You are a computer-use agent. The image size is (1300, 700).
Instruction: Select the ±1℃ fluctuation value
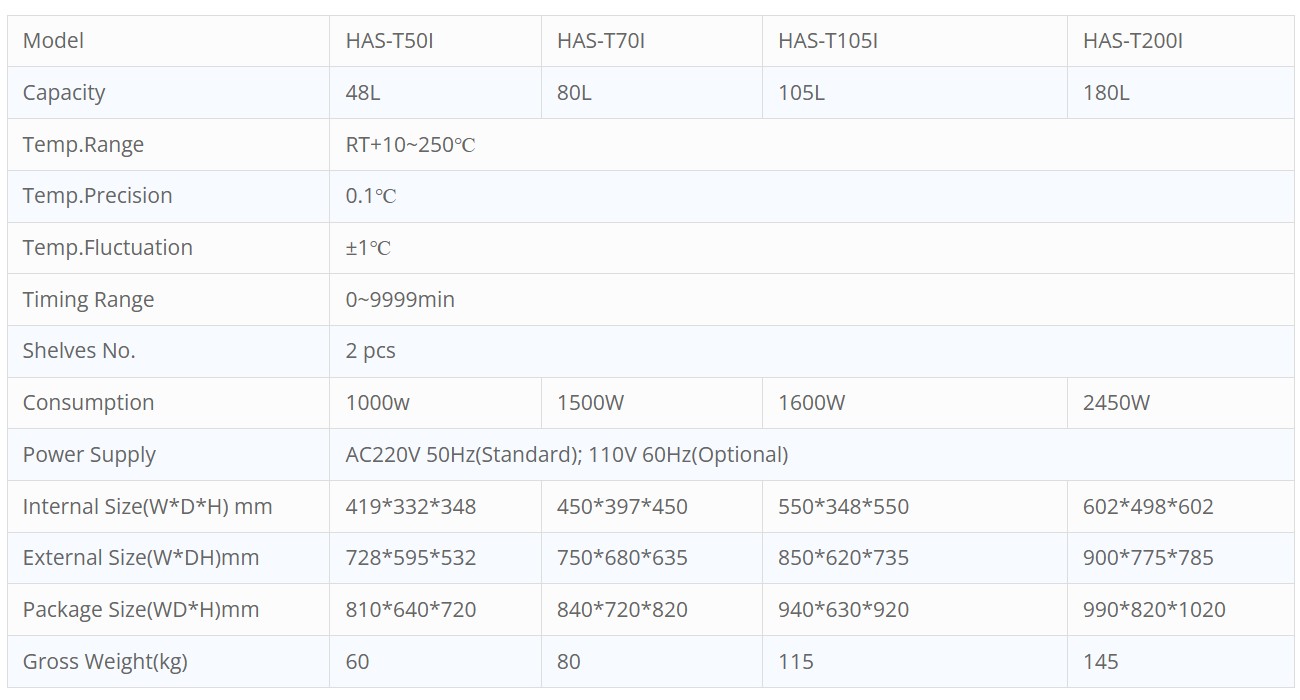coord(368,248)
